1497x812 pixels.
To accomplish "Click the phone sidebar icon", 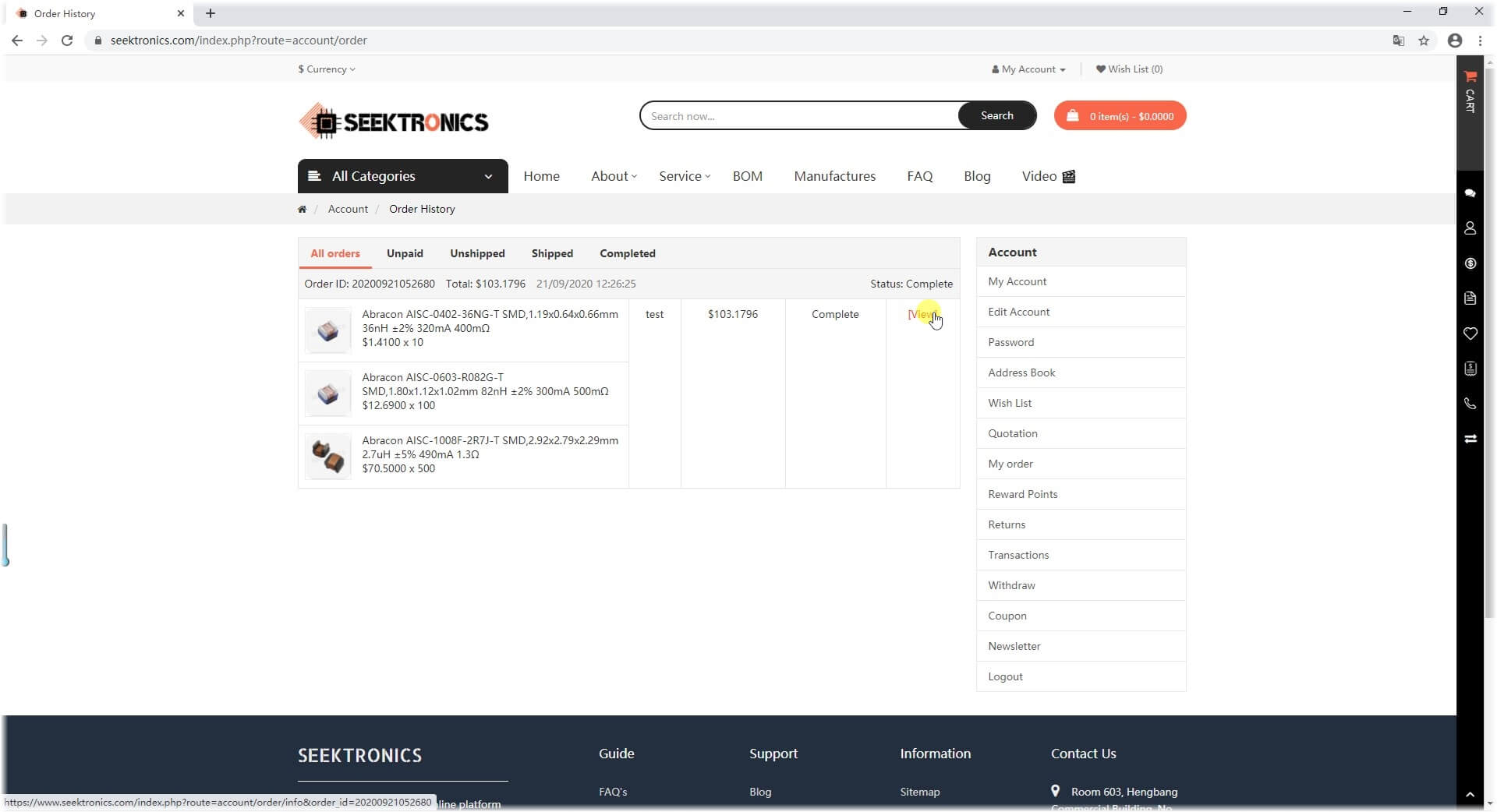I will pos(1470,404).
